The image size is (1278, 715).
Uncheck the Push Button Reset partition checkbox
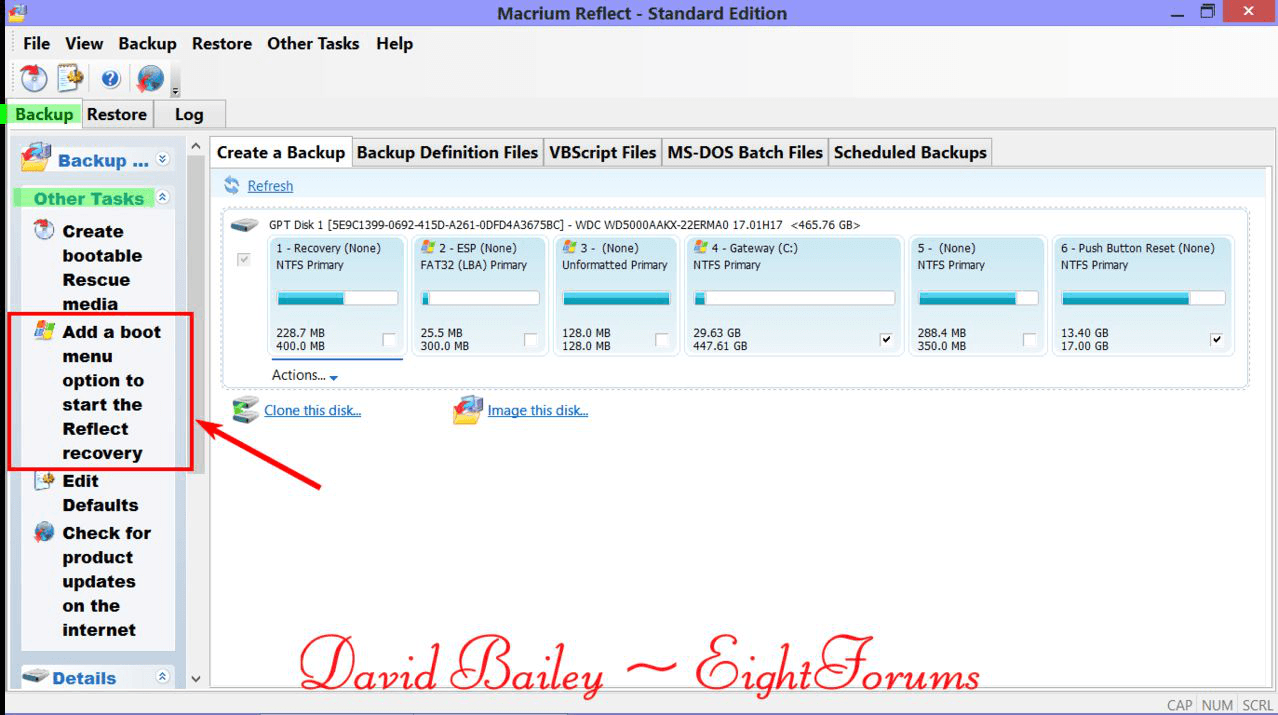tap(1216, 340)
